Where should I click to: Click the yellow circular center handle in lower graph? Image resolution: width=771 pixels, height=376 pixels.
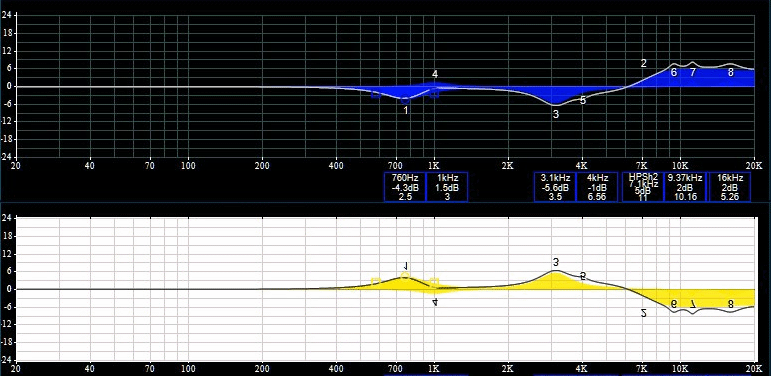point(405,276)
